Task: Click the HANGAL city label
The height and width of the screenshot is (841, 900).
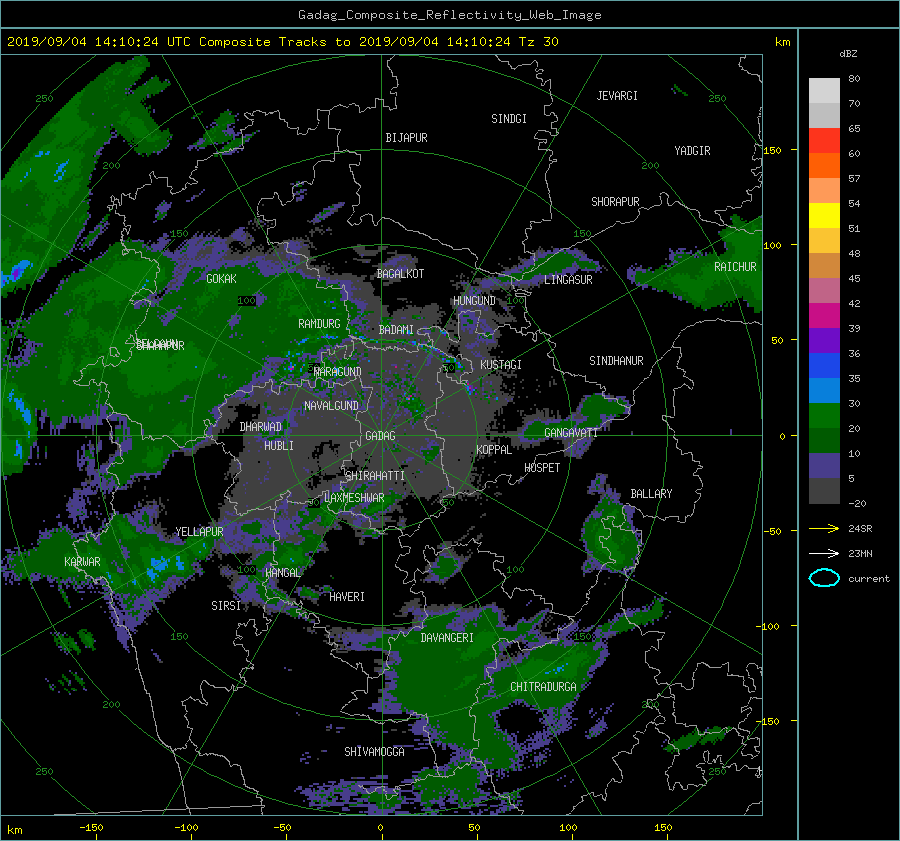Action: (283, 572)
